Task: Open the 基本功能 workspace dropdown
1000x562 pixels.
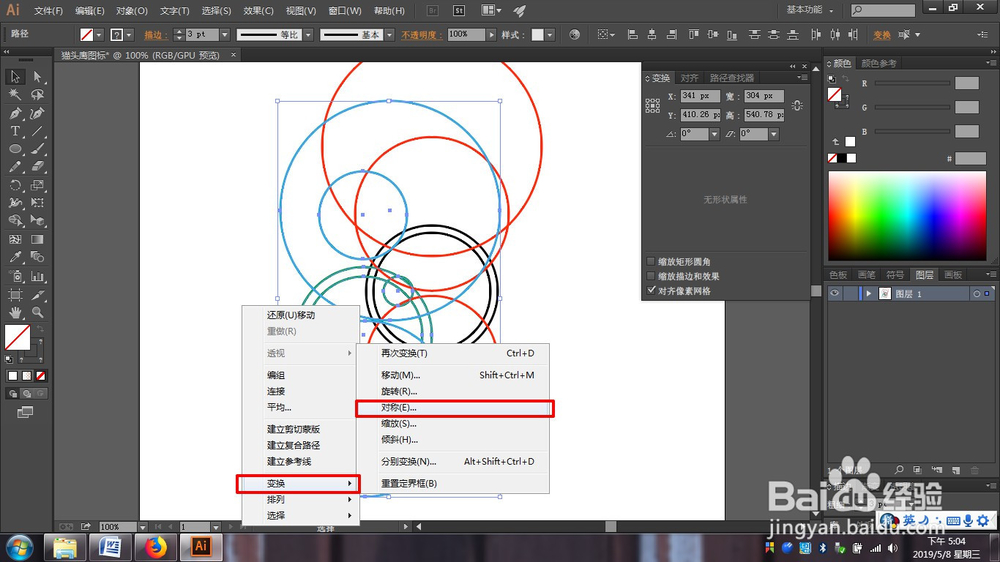Action: [810, 10]
